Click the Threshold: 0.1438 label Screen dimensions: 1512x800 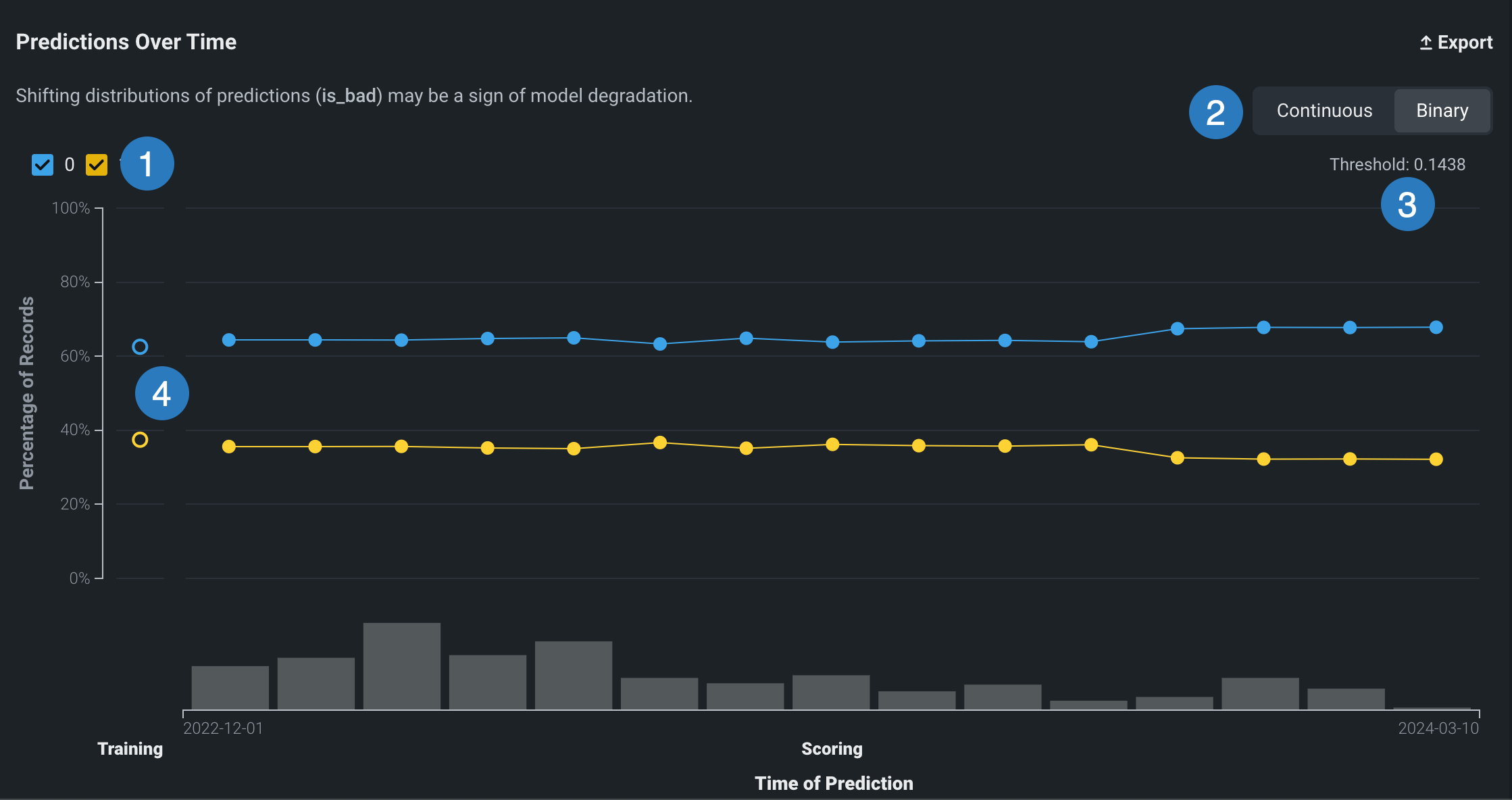[x=1397, y=164]
